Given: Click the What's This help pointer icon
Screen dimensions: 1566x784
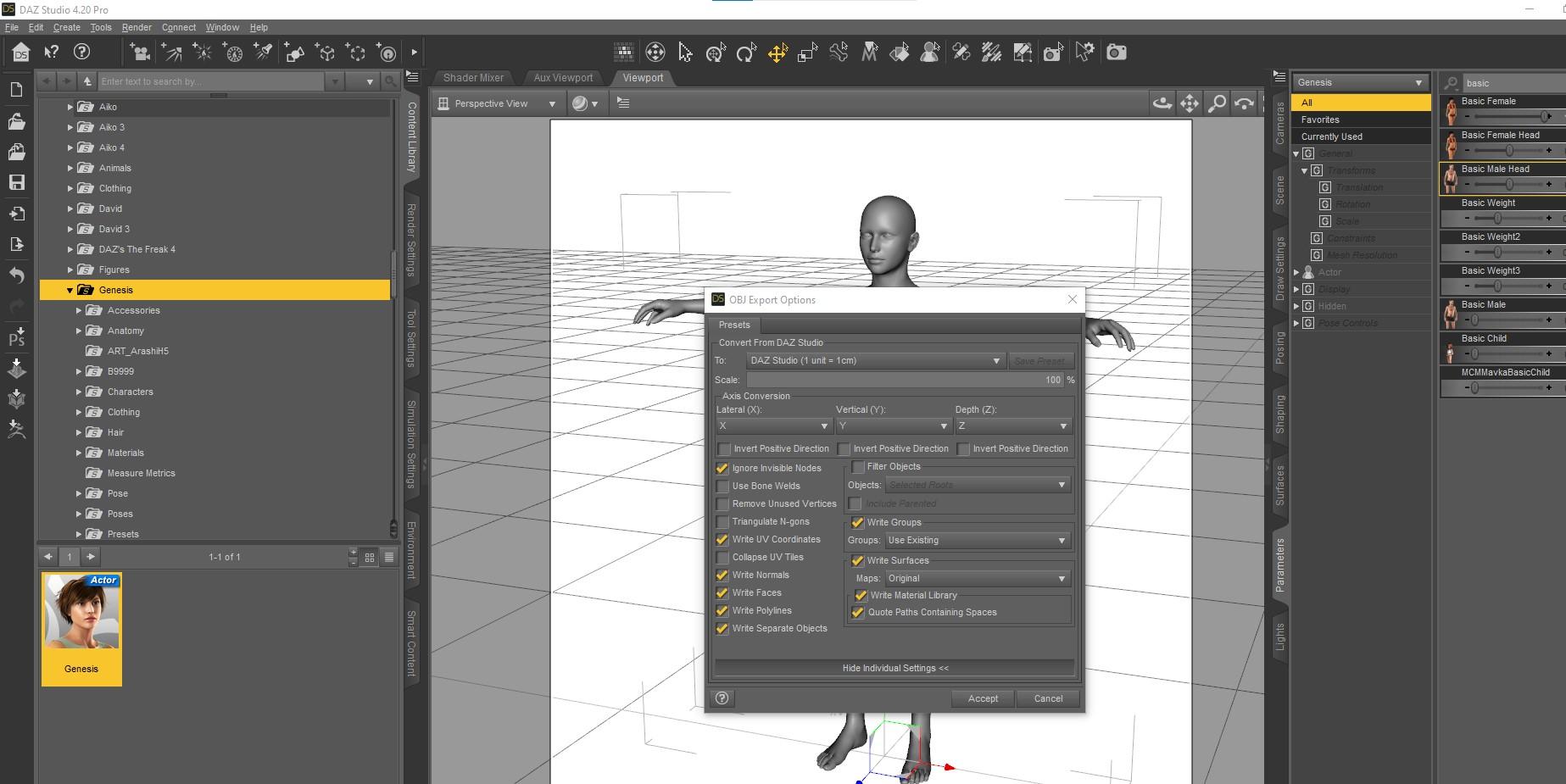Looking at the screenshot, I should click(x=52, y=53).
